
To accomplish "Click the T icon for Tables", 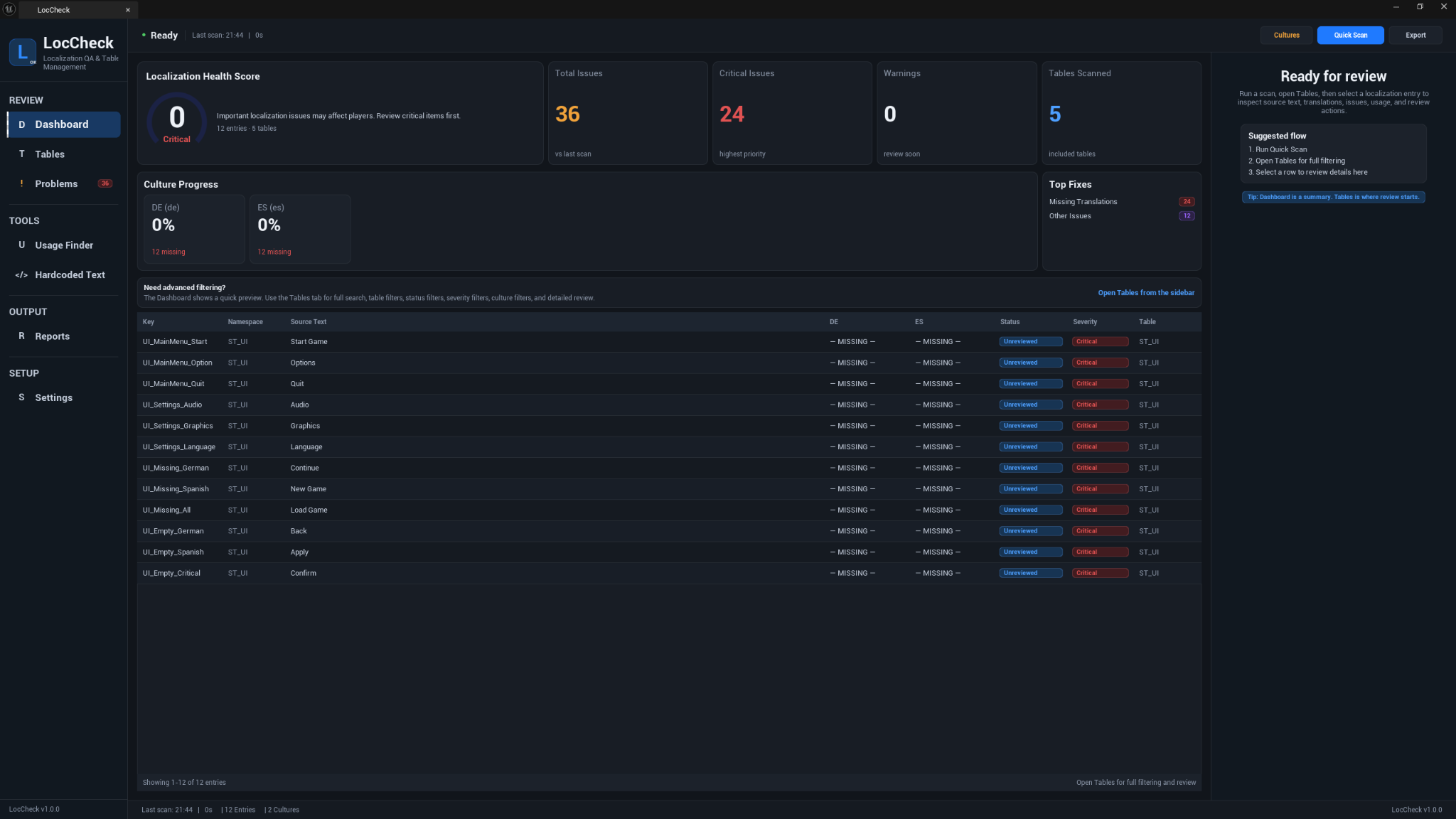I will pos(21,154).
